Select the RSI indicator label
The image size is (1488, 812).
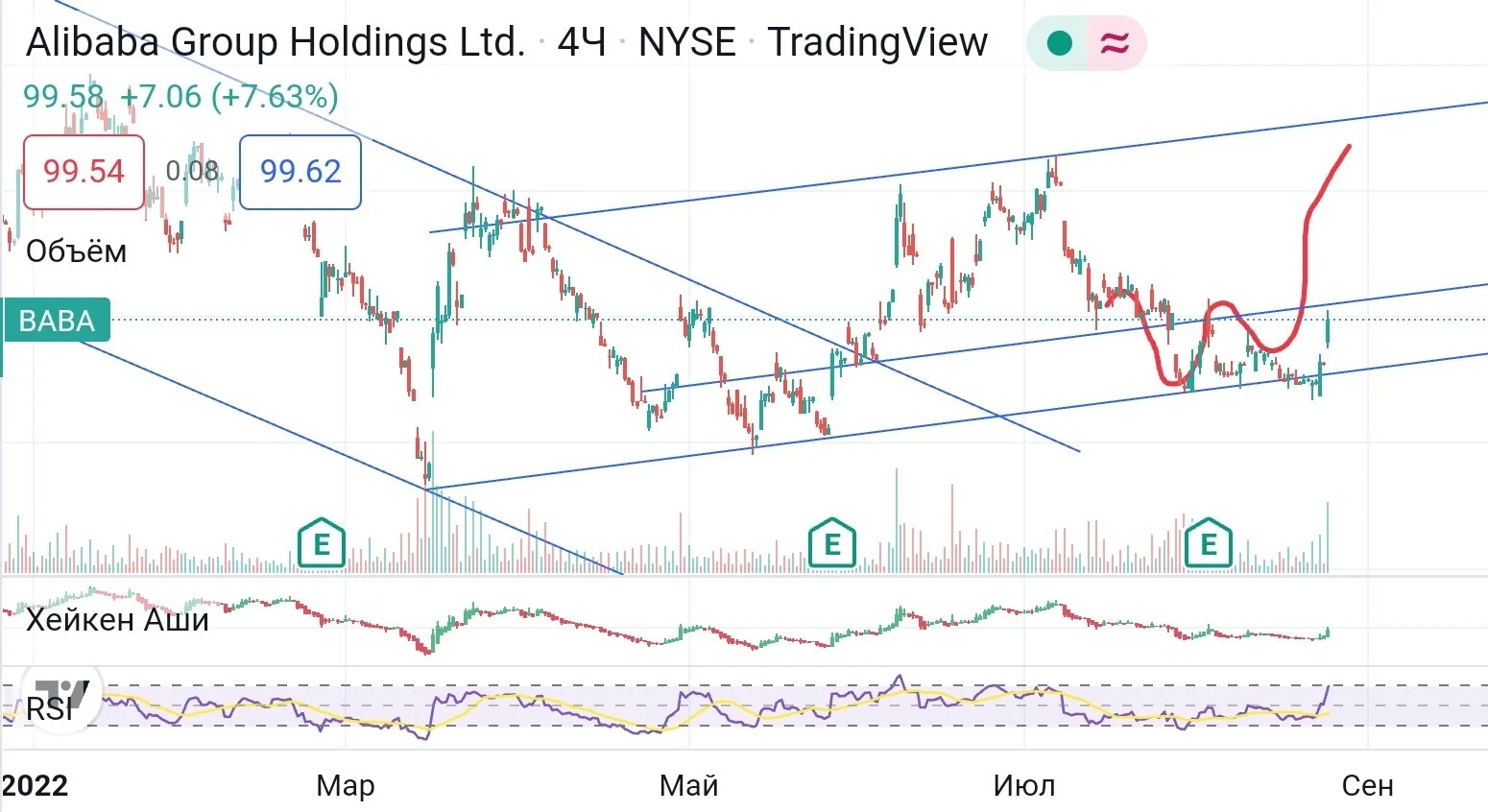coord(50,709)
